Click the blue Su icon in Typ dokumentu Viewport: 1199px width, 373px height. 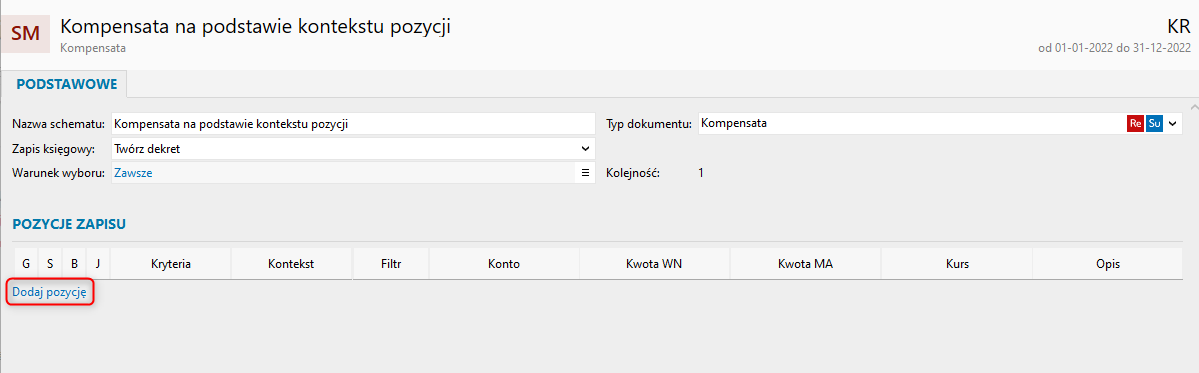1154,123
